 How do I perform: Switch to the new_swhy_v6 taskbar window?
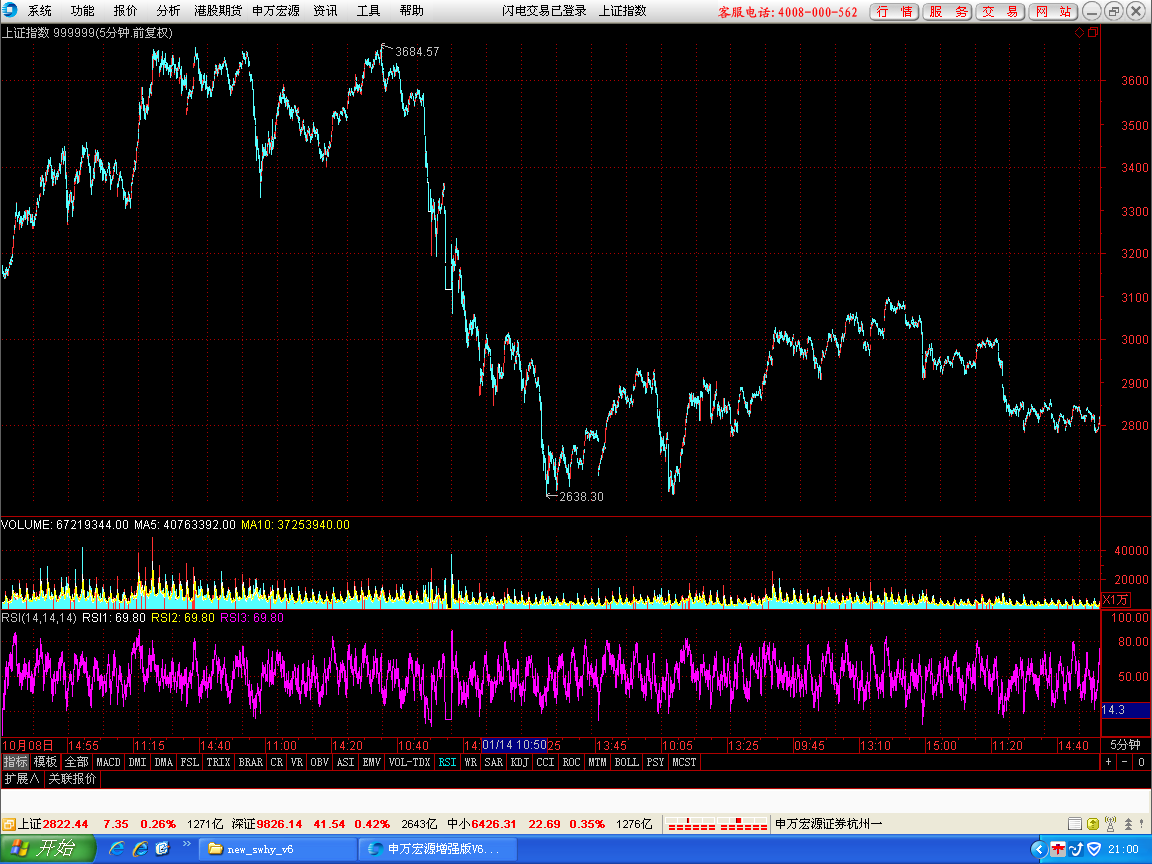[279, 849]
